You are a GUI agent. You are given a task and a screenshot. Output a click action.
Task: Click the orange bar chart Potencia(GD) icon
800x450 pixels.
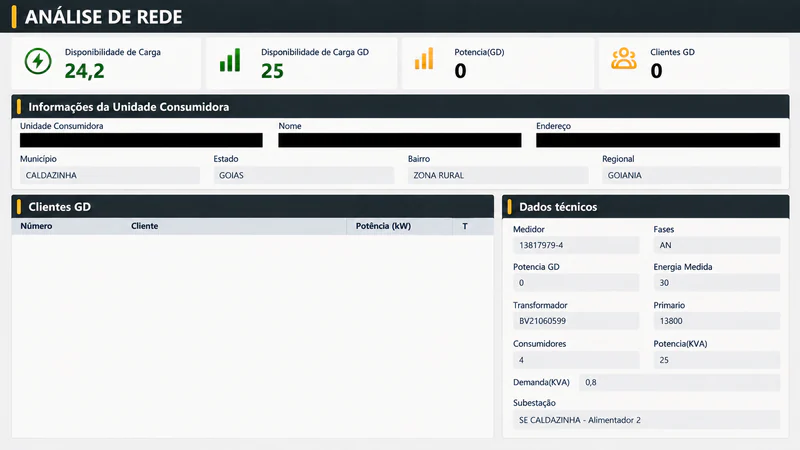424,59
